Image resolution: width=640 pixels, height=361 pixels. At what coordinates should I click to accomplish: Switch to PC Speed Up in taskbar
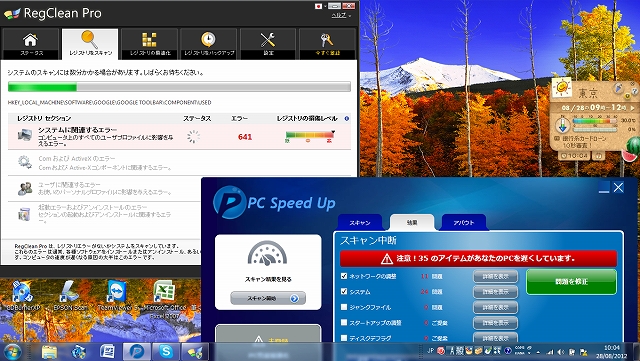[x=137, y=352]
